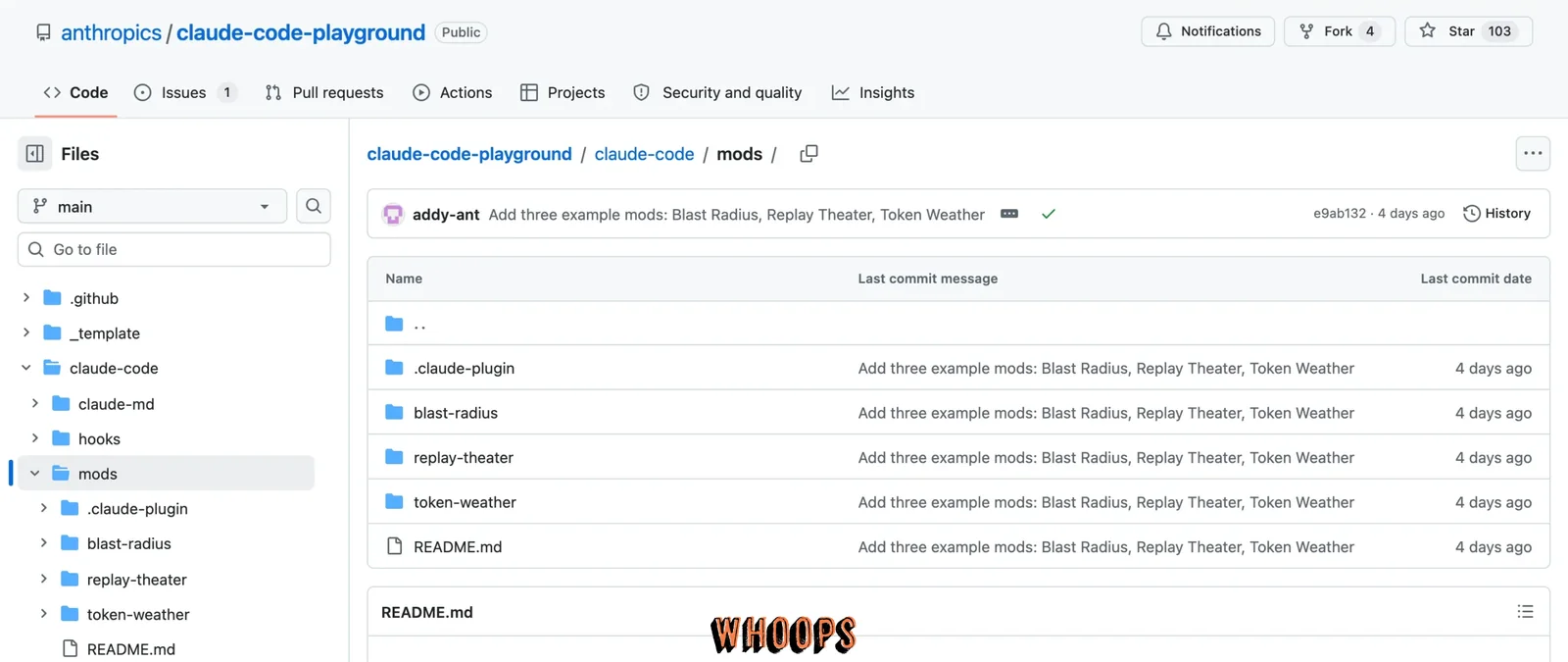Click the blast-radius folder icon in table
Viewport: 1568px width, 662px height.
pyautogui.click(x=394, y=413)
